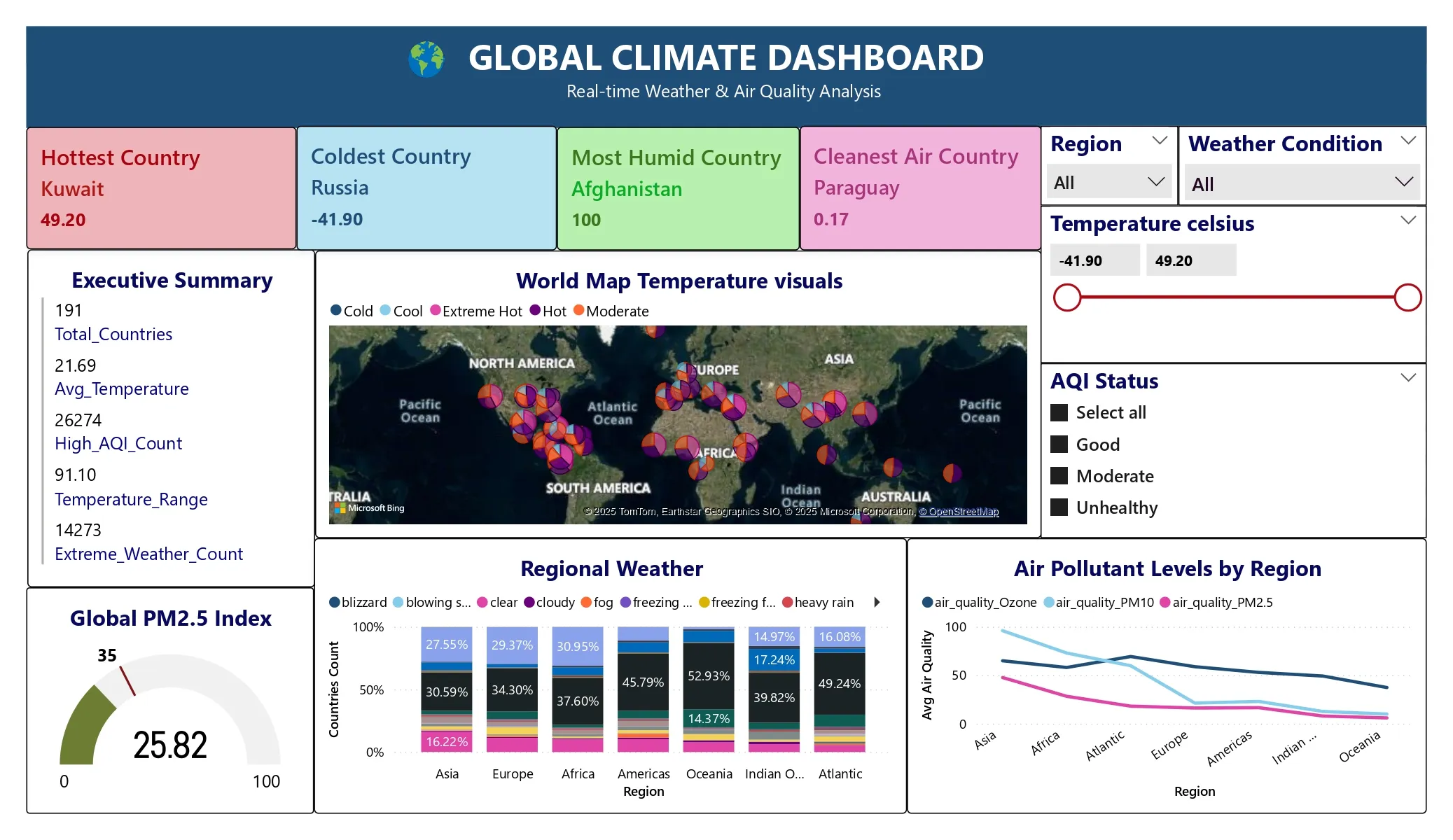Viewport: 1453px width, 840px height.
Task: Click the globe icon beside dashboard title
Action: (426, 59)
